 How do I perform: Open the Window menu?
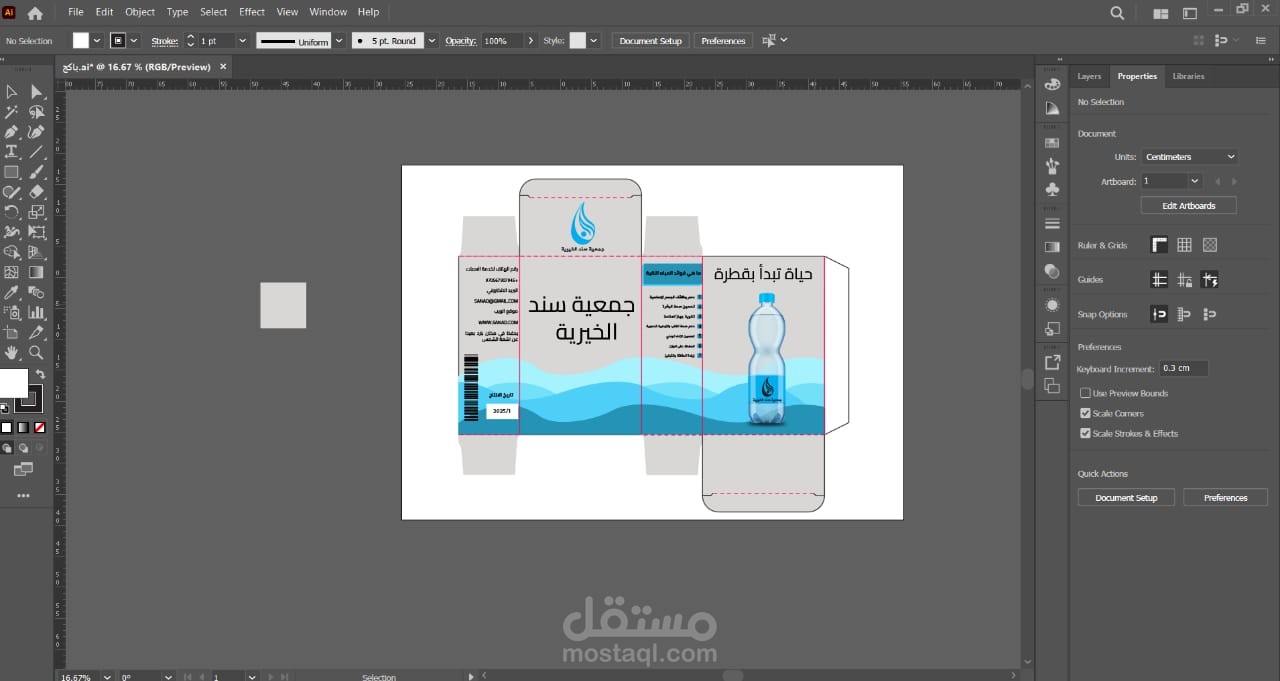click(x=328, y=12)
